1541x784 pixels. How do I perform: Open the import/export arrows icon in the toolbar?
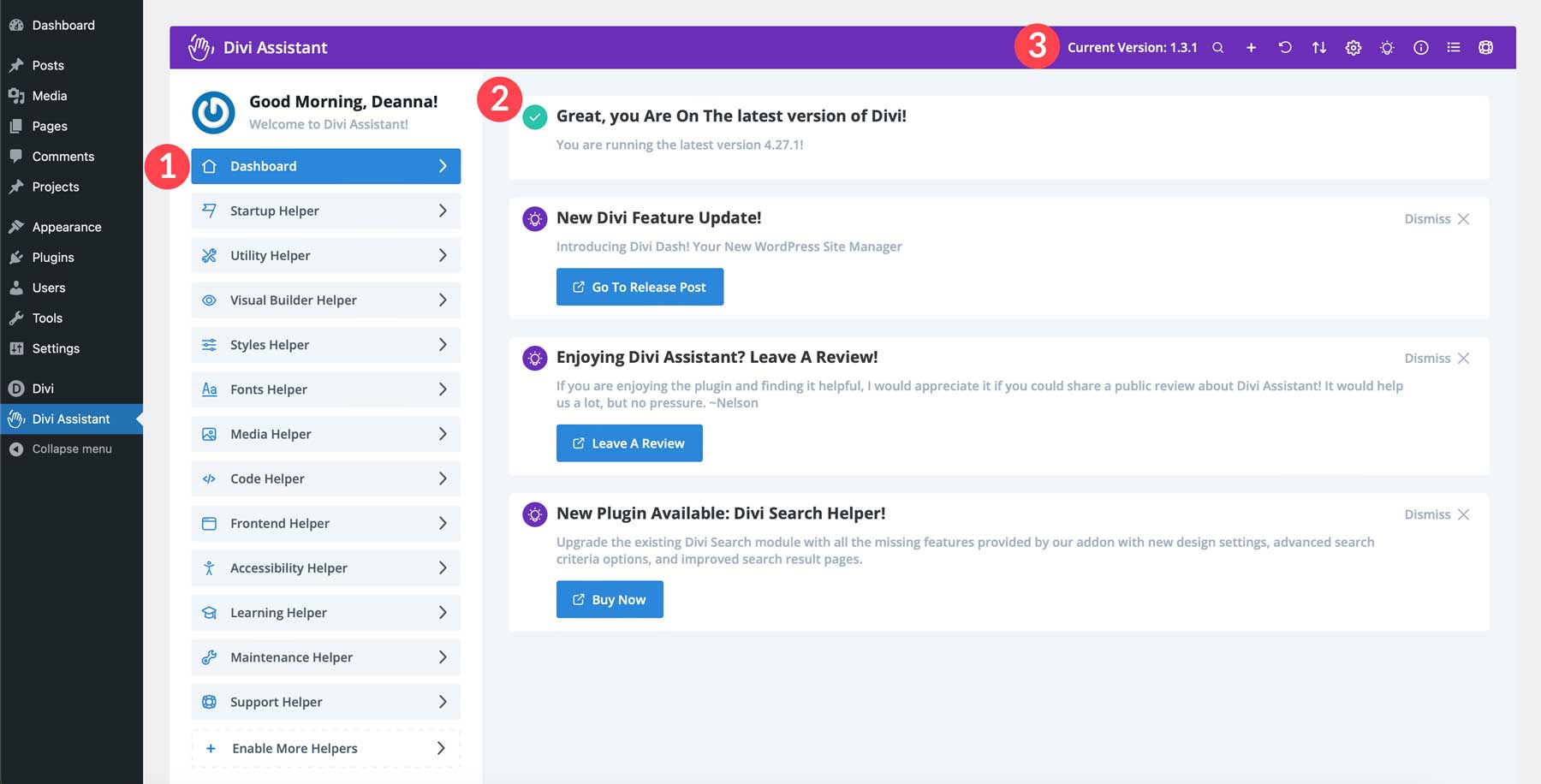pyautogui.click(x=1318, y=47)
